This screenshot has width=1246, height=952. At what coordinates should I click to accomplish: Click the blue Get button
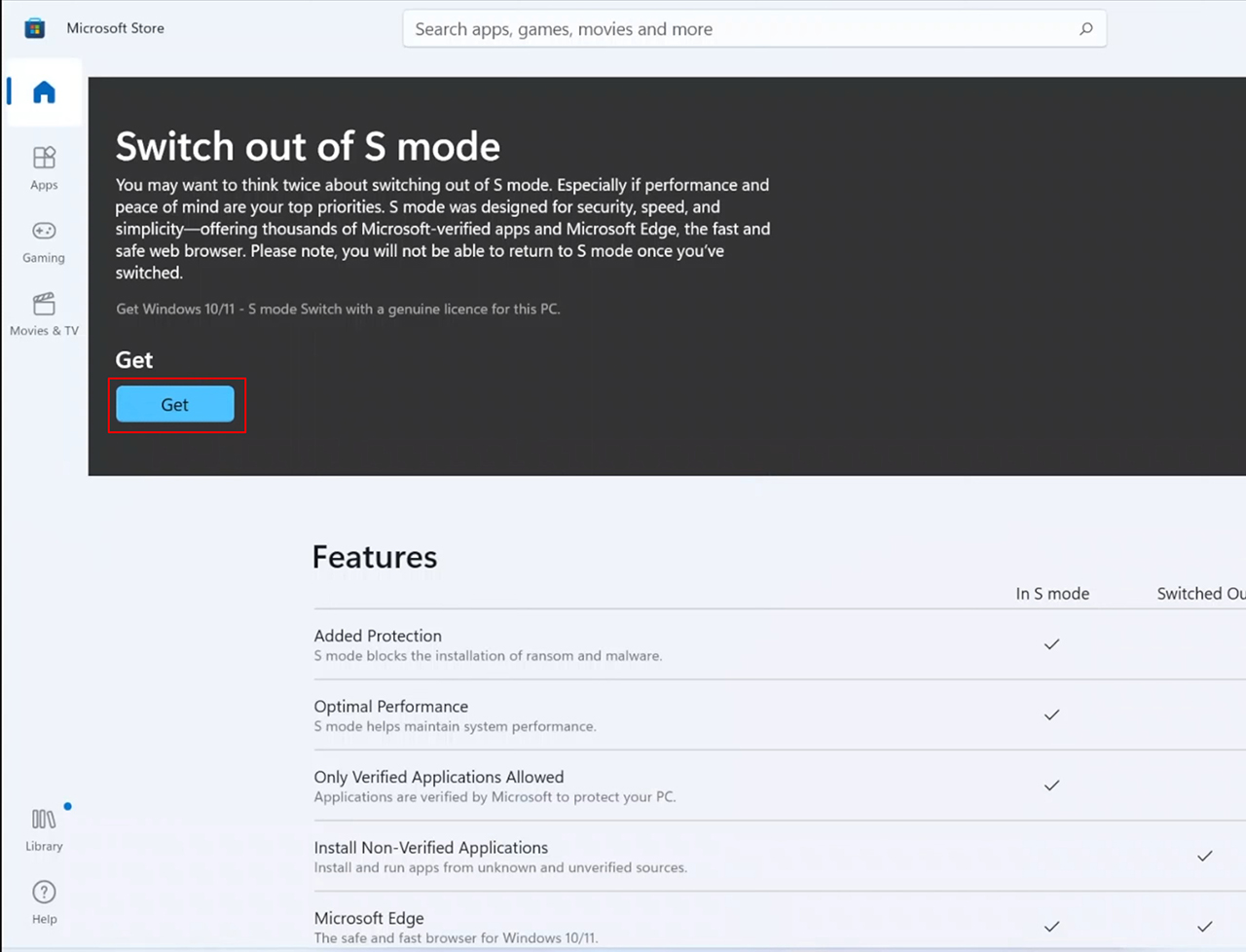[175, 404]
